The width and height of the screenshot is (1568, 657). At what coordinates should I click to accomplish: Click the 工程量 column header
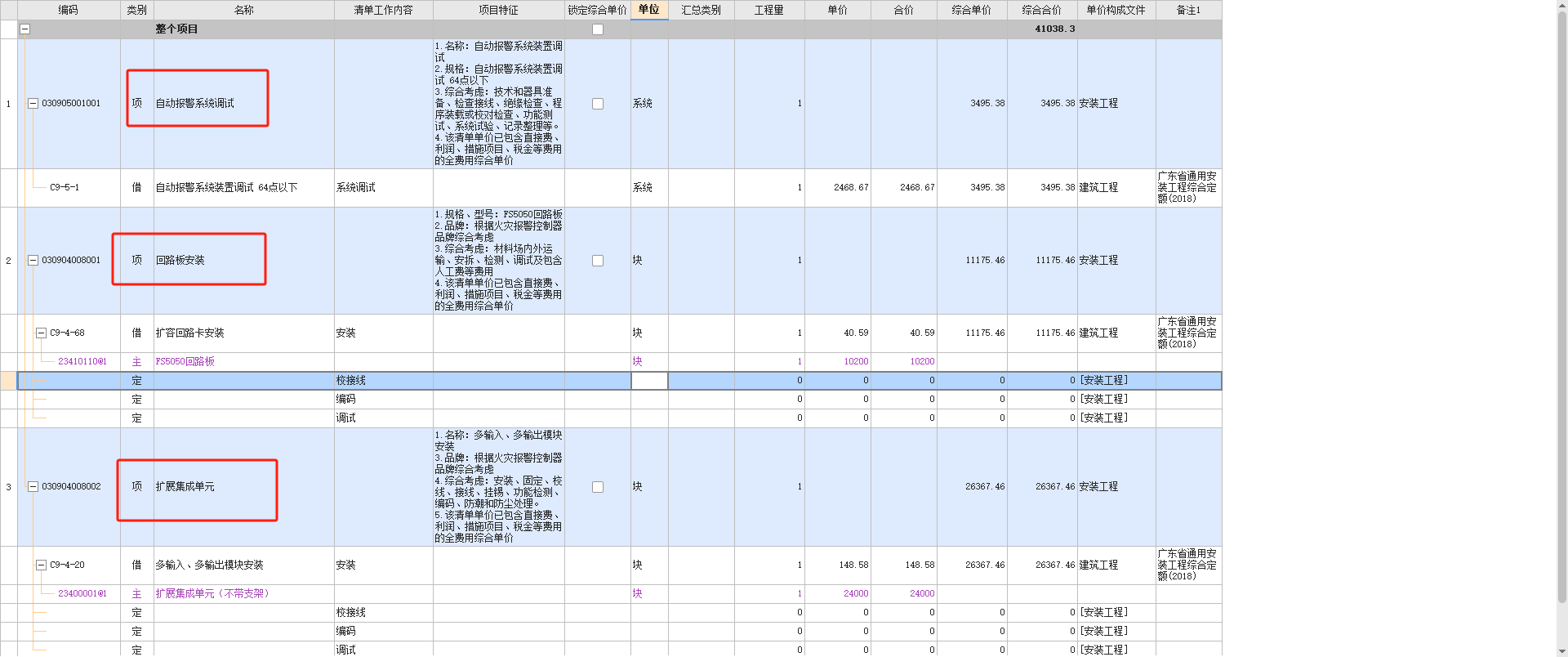(769, 10)
